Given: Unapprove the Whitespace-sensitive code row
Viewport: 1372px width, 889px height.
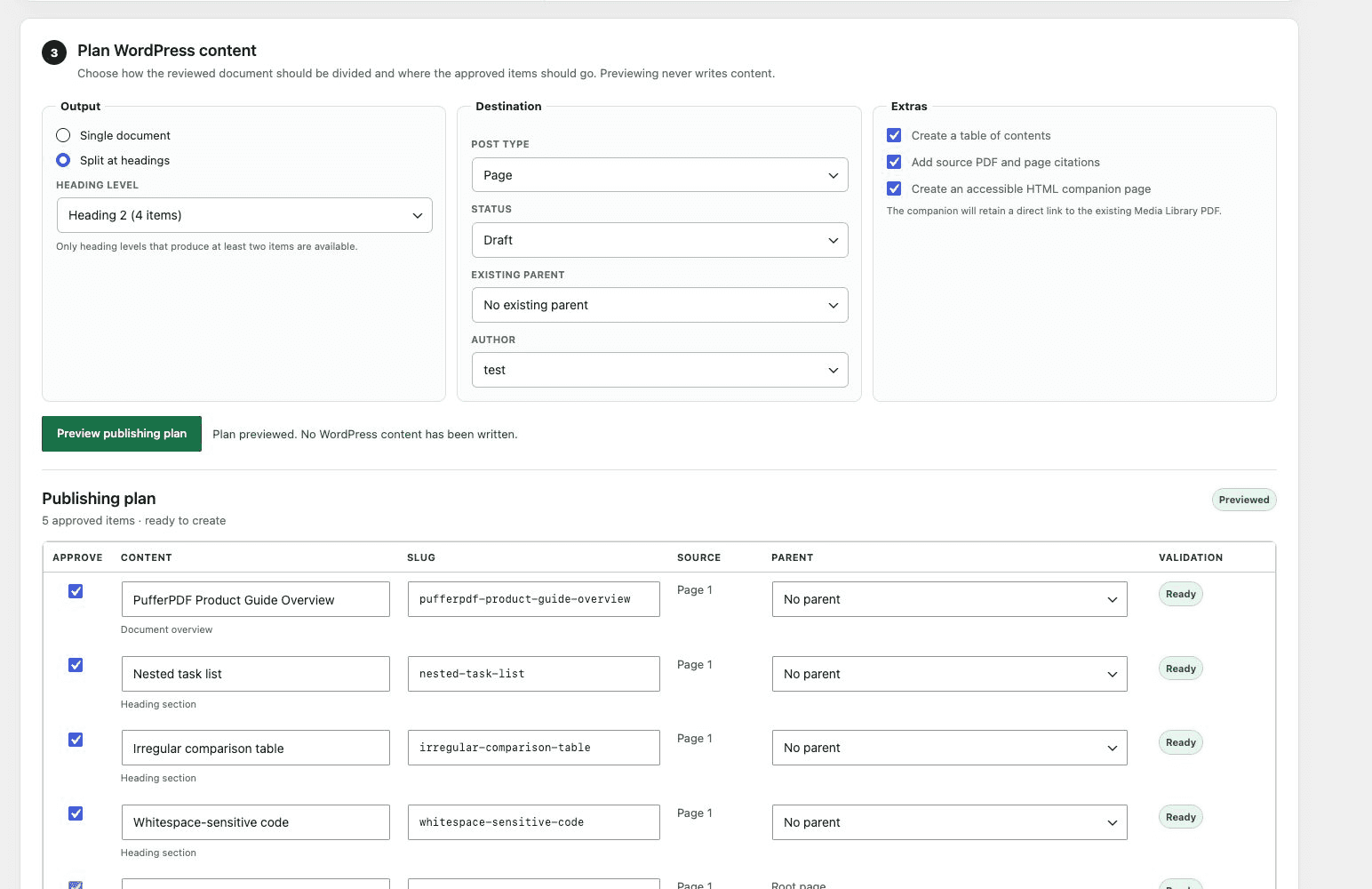Looking at the screenshot, I should tap(76, 813).
